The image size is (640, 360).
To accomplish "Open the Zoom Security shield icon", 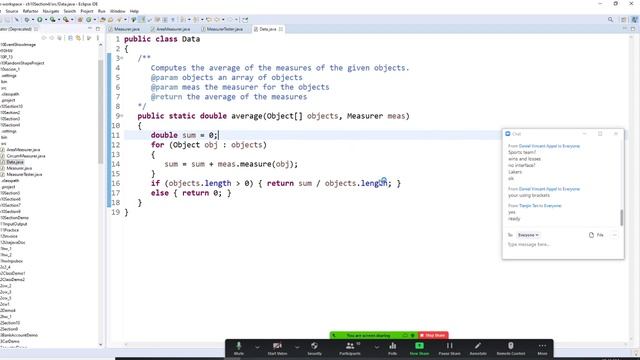I will [314, 346].
